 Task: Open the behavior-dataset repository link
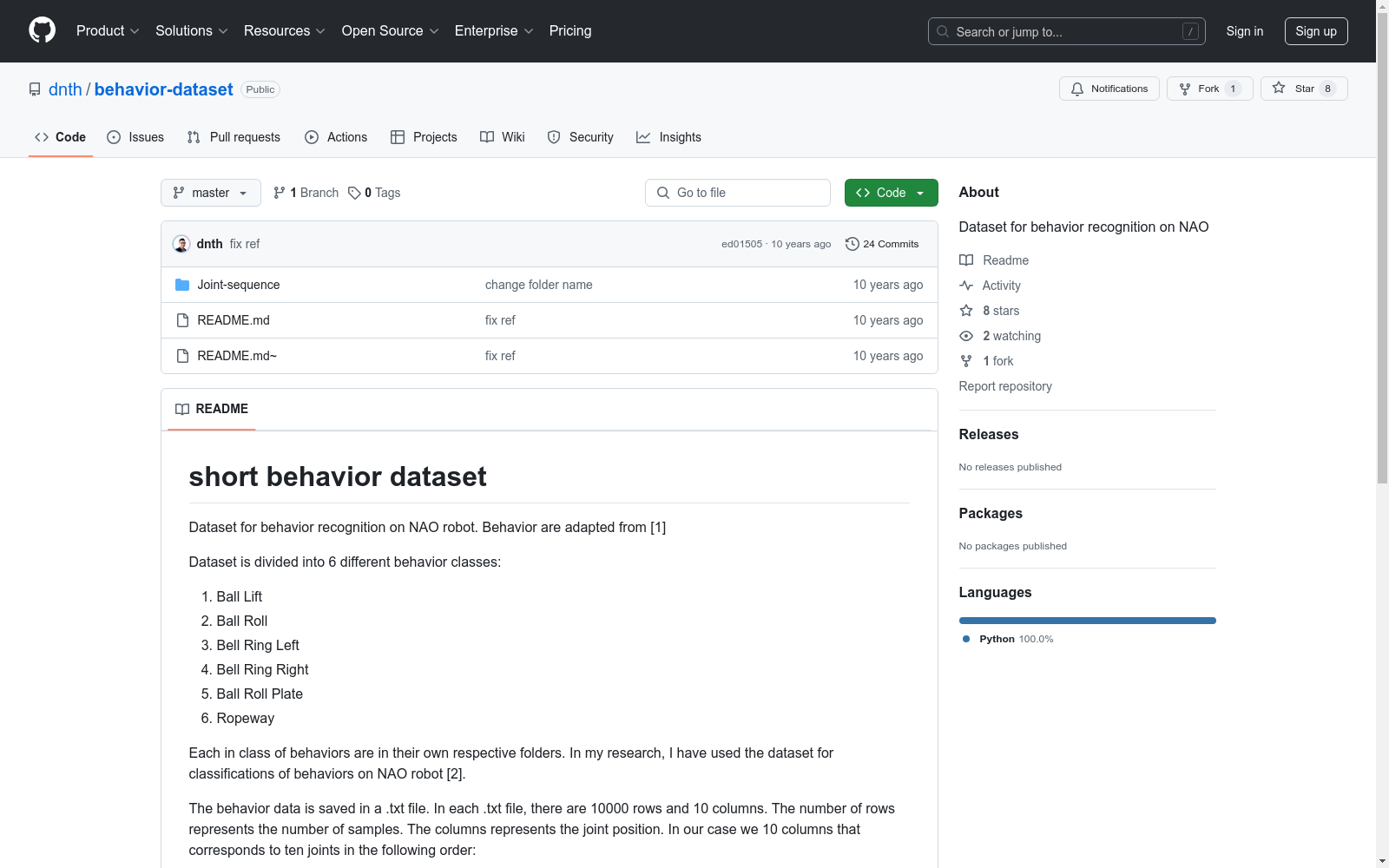(x=164, y=89)
